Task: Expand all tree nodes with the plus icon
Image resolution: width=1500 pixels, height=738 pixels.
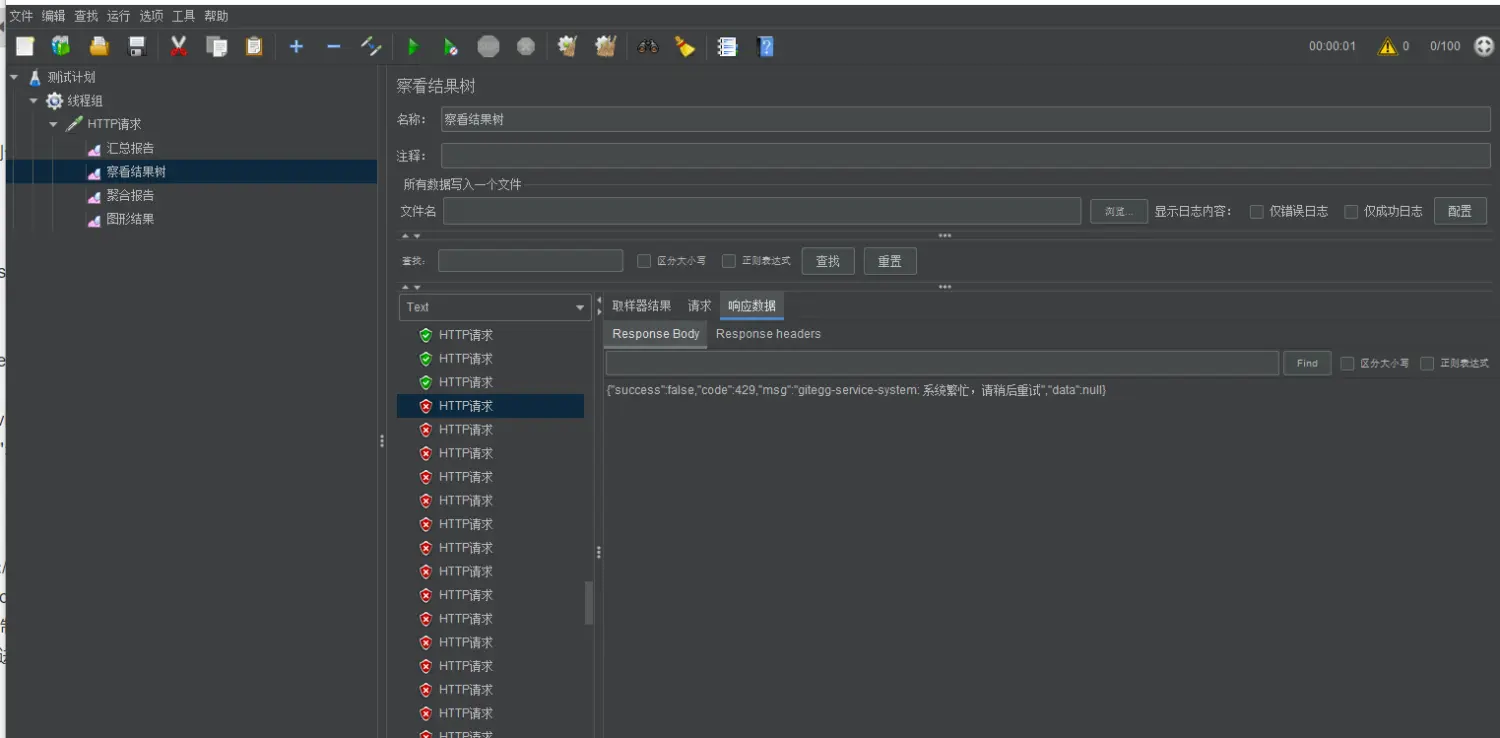Action: pyautogui.click(x=296, y=46)
